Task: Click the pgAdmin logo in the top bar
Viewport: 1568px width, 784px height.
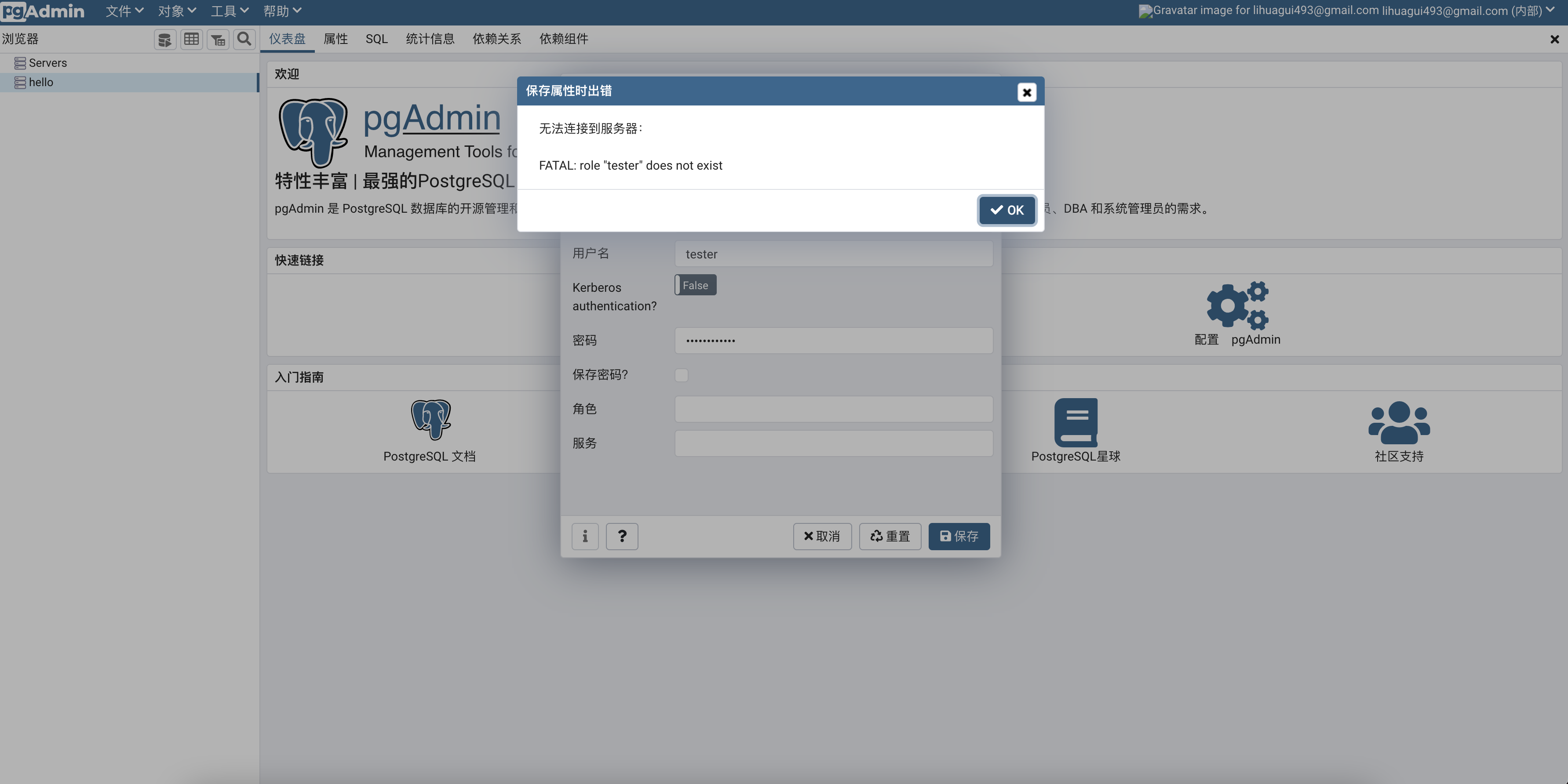Action: (x=43, y=11)
